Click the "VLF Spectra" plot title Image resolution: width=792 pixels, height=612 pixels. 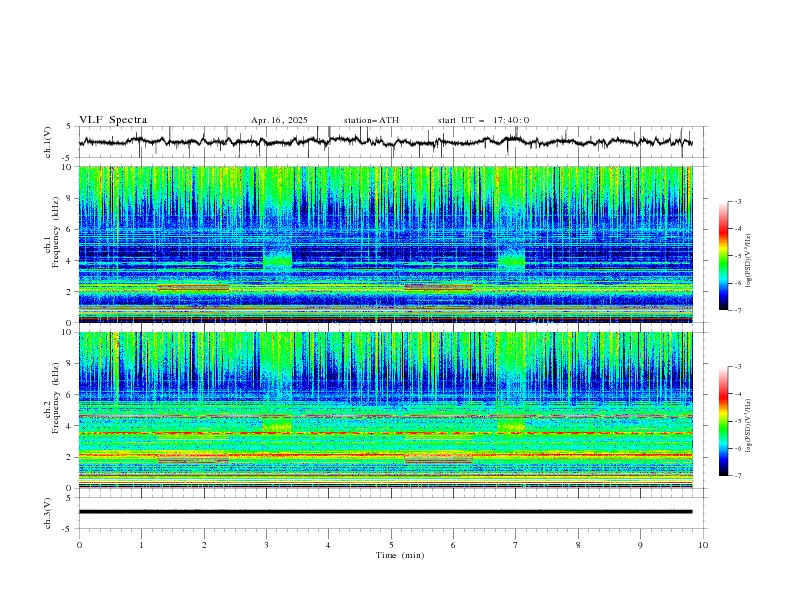click(113, 120)
